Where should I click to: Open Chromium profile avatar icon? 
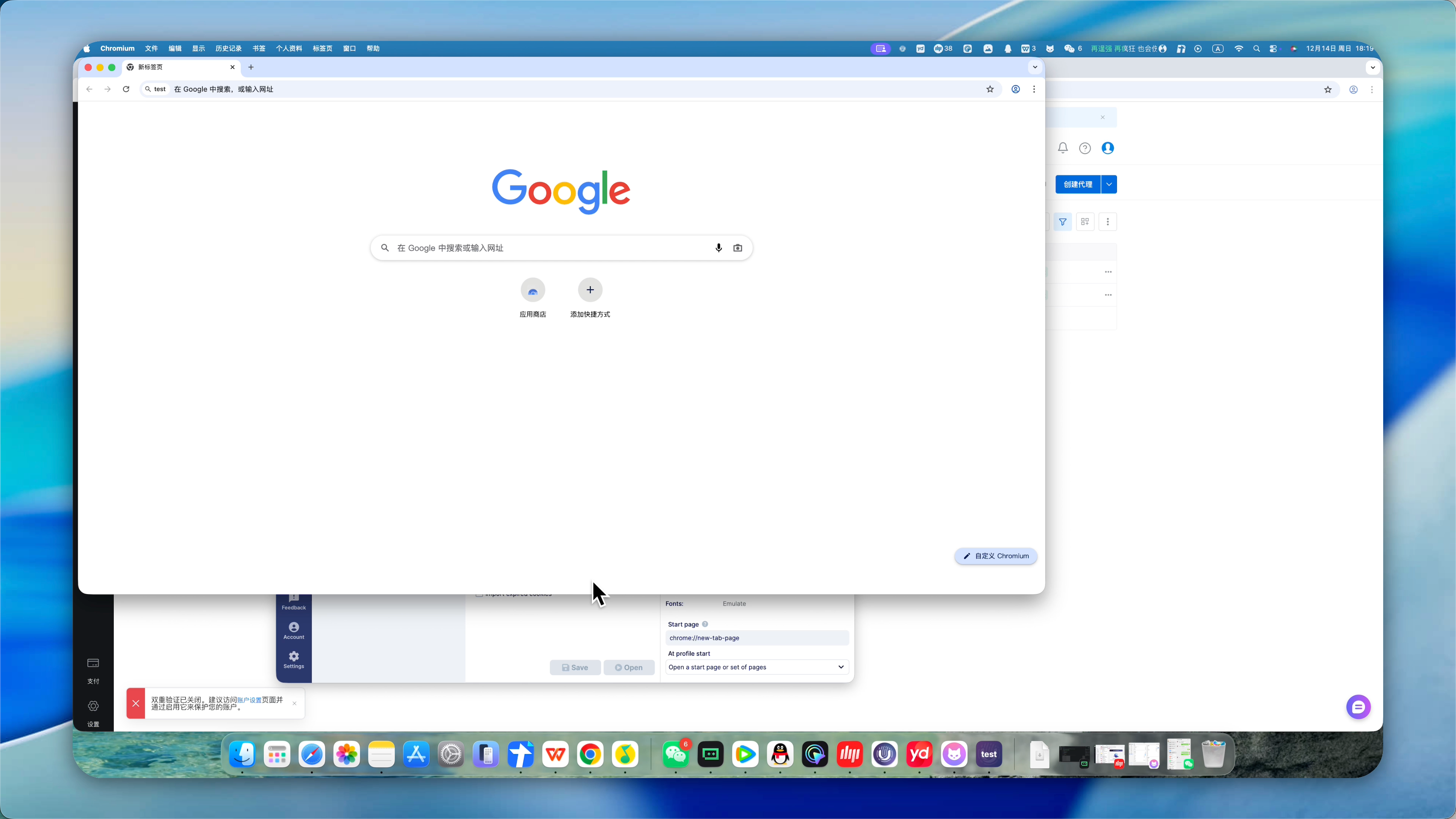[1016, 89]
